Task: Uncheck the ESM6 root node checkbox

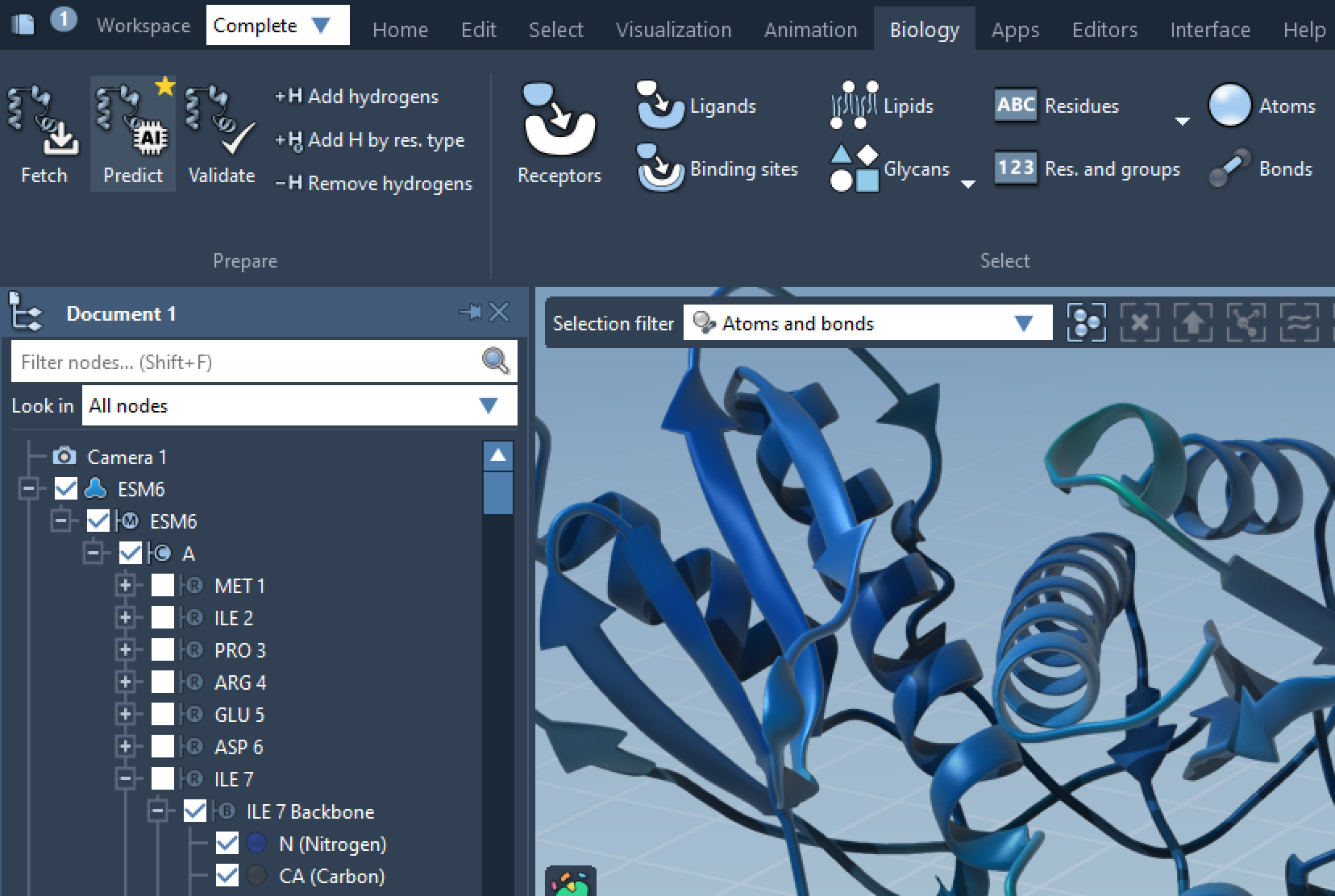Action: click(66, 489)
